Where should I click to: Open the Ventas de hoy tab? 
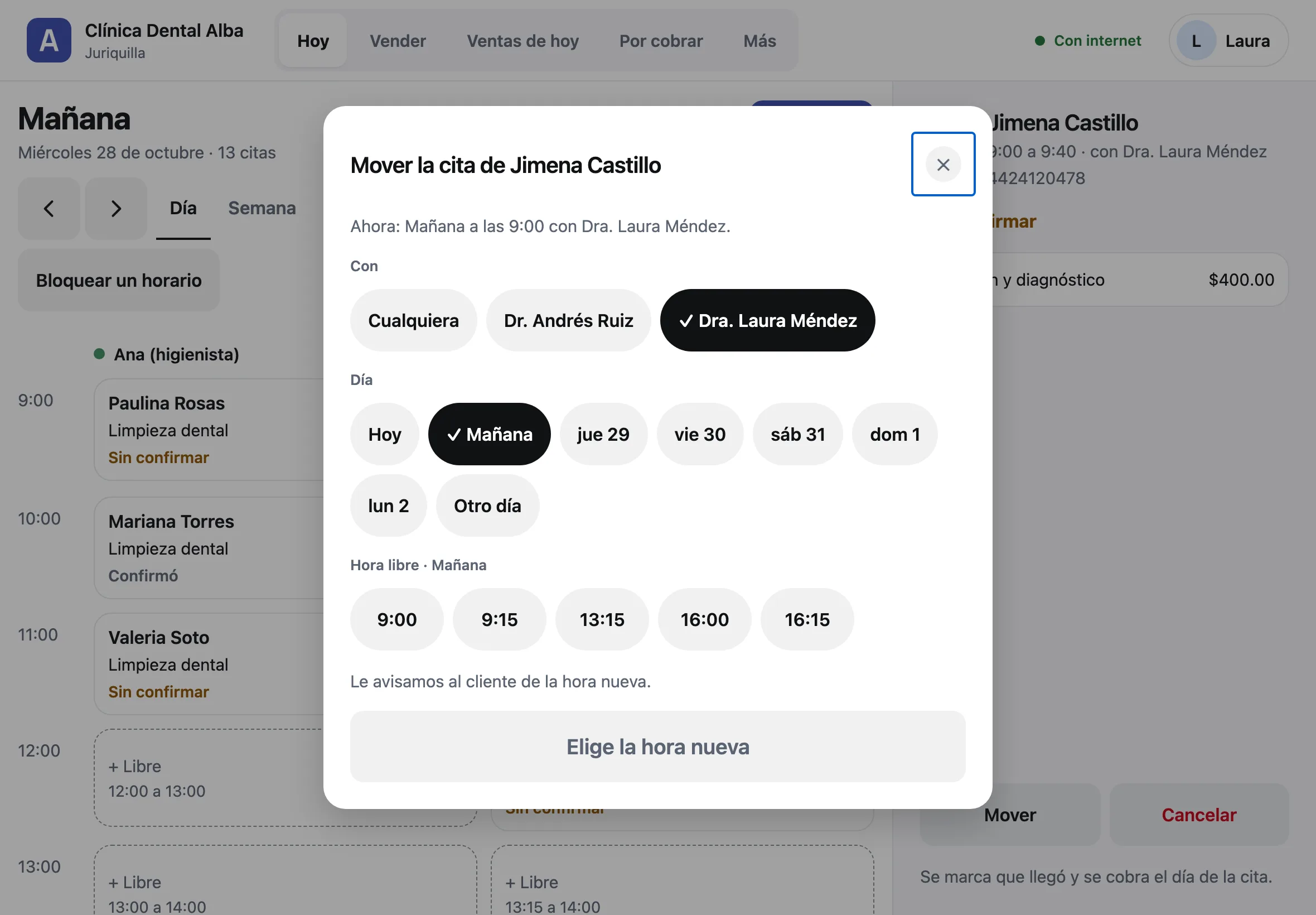point(522,41)
